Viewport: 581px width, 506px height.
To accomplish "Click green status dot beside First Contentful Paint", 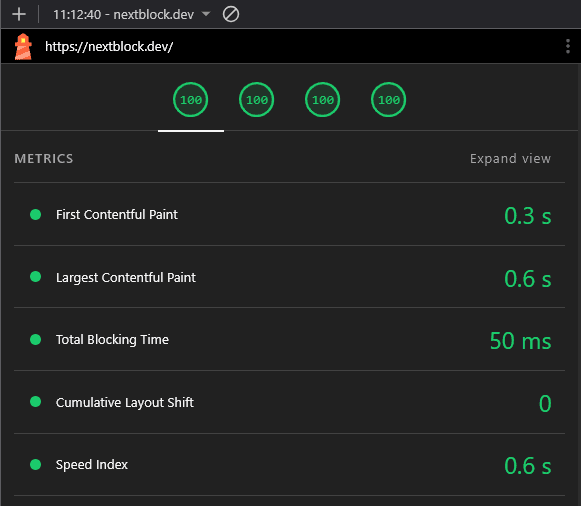I will (36, 214).
